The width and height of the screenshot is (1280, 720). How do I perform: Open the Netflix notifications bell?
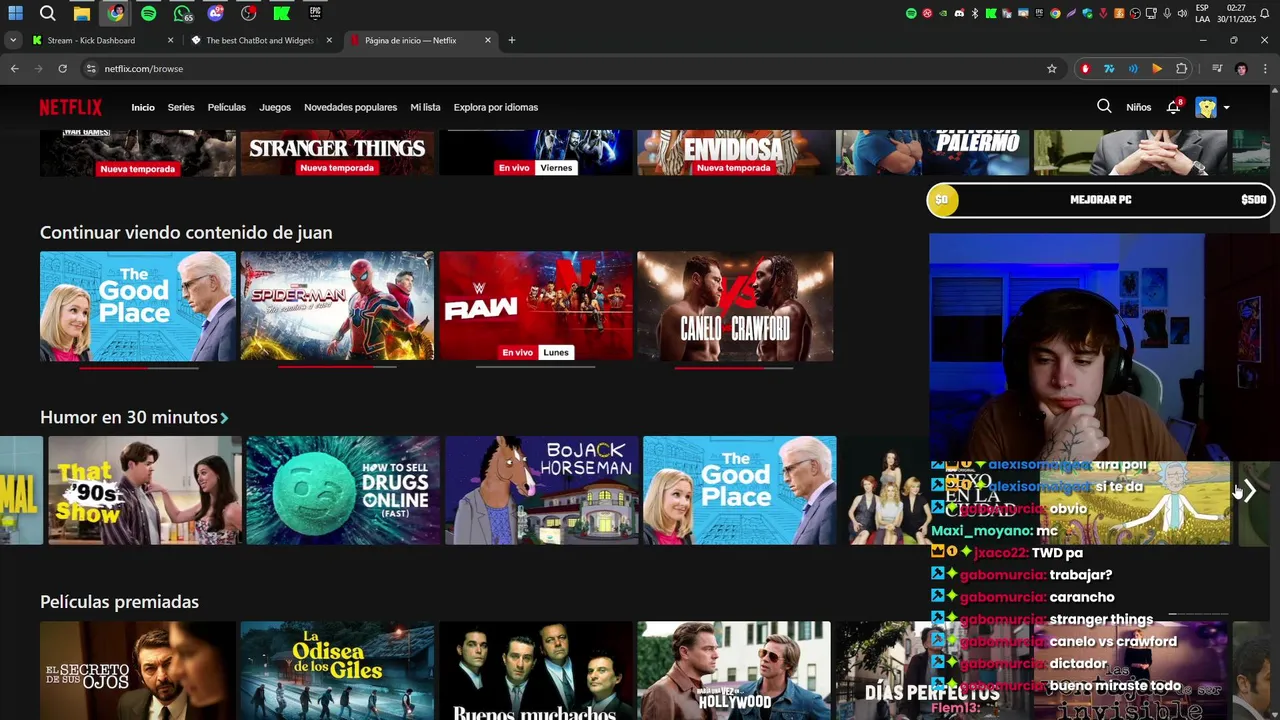[1174, 107]
